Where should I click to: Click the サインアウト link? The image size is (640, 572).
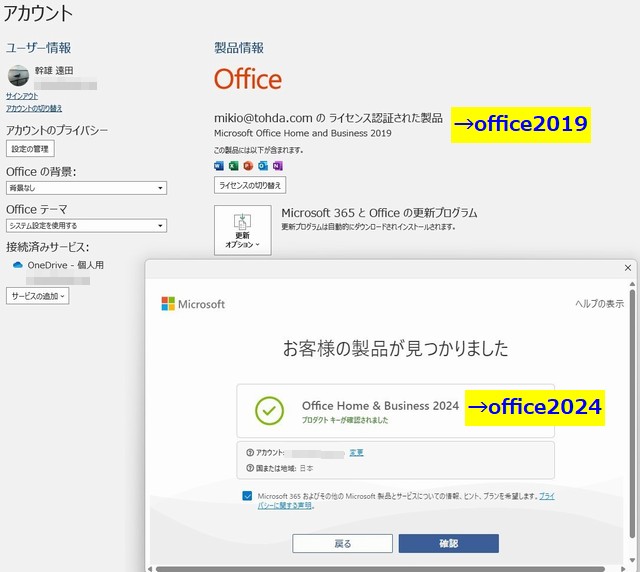point(22,96)
